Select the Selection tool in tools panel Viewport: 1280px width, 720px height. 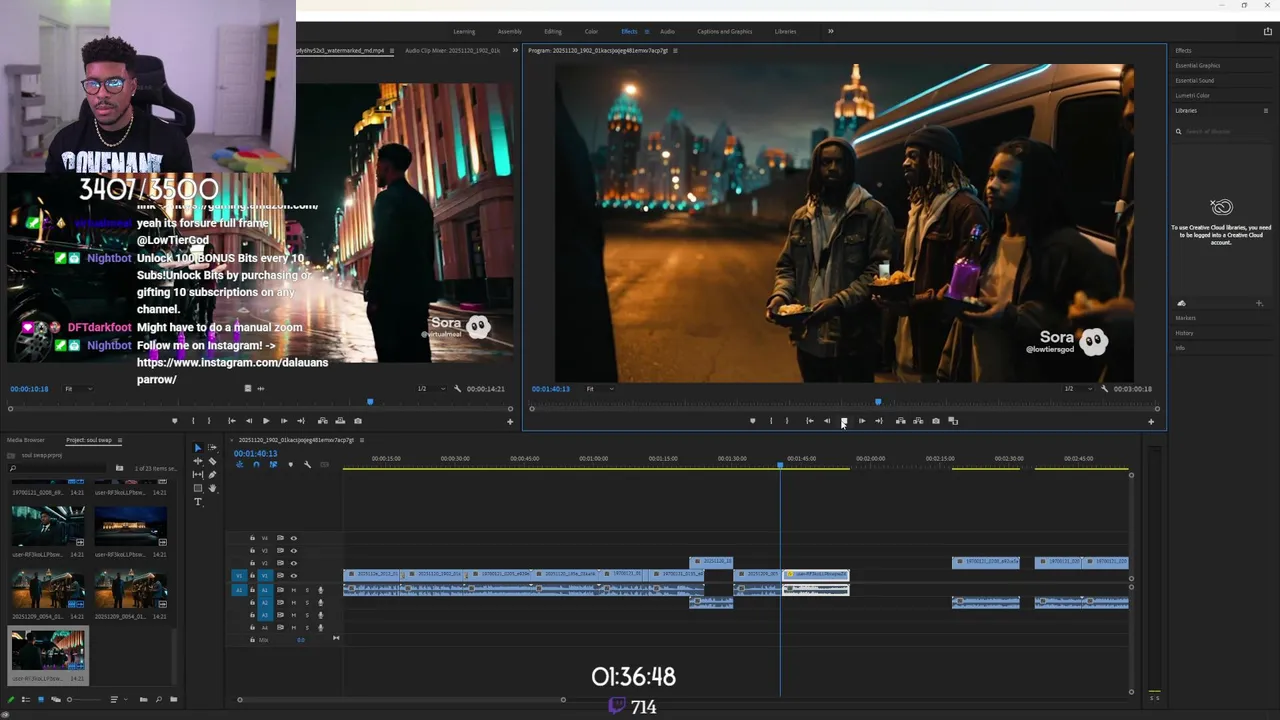198,448
